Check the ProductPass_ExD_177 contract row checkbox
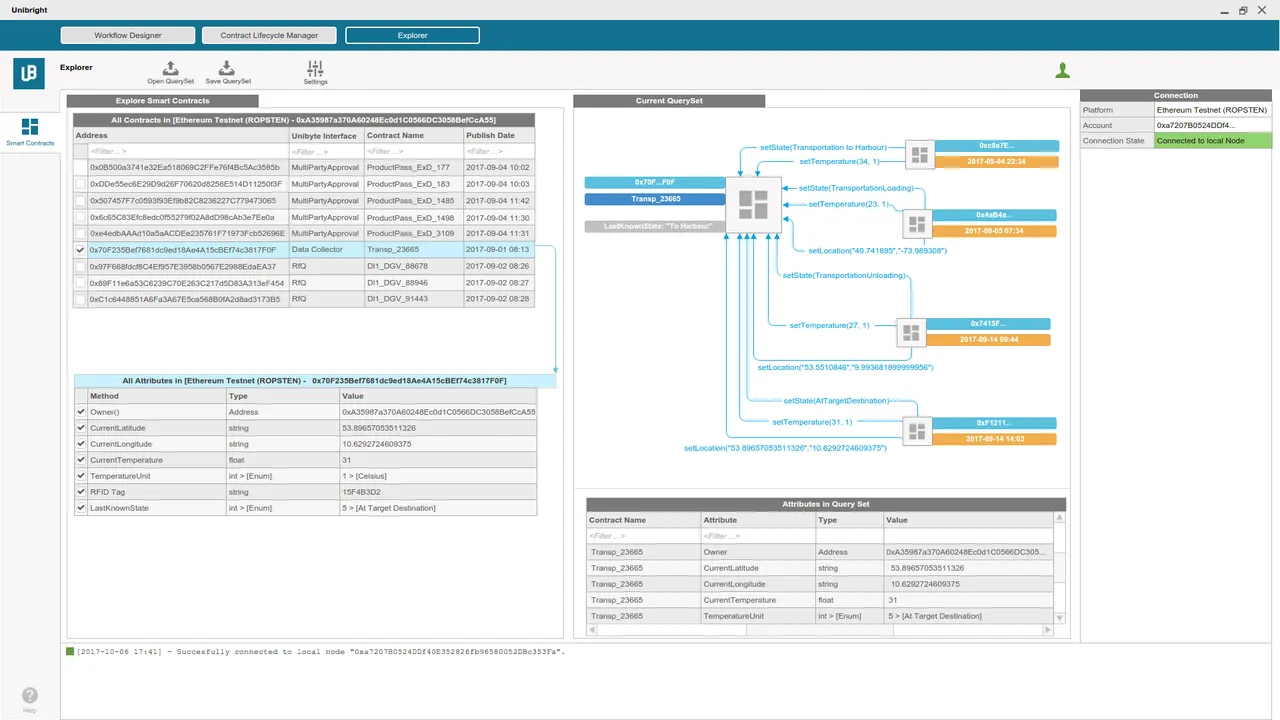This screenshot has height=720, width=1280. (80, 167)
